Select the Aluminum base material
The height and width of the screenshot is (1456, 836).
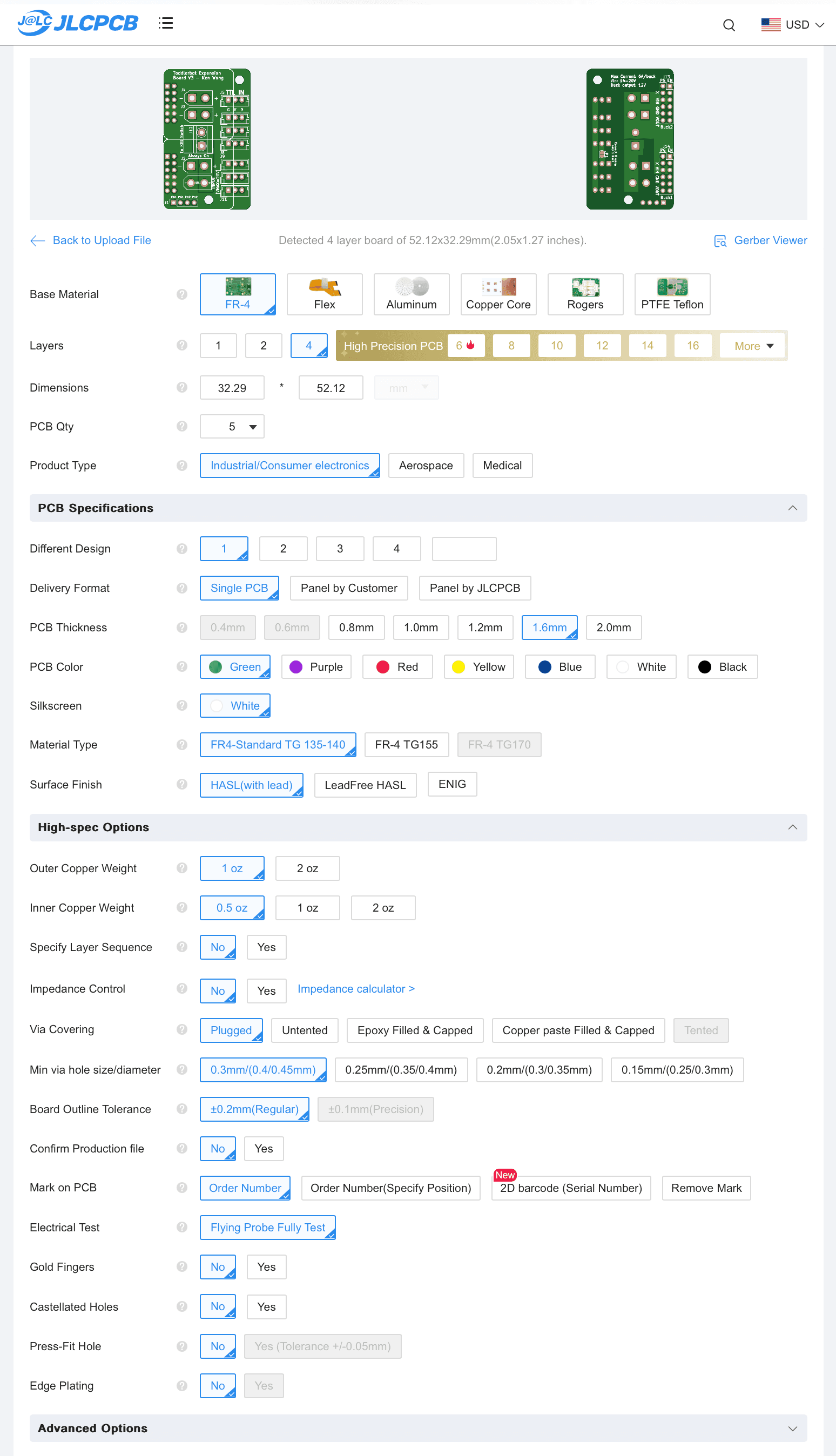pos(411,294)
